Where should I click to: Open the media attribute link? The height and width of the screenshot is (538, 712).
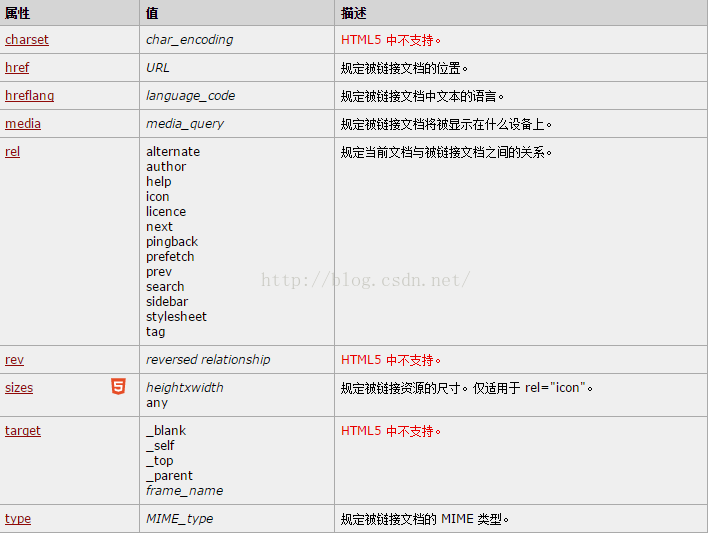click(23, 123)
